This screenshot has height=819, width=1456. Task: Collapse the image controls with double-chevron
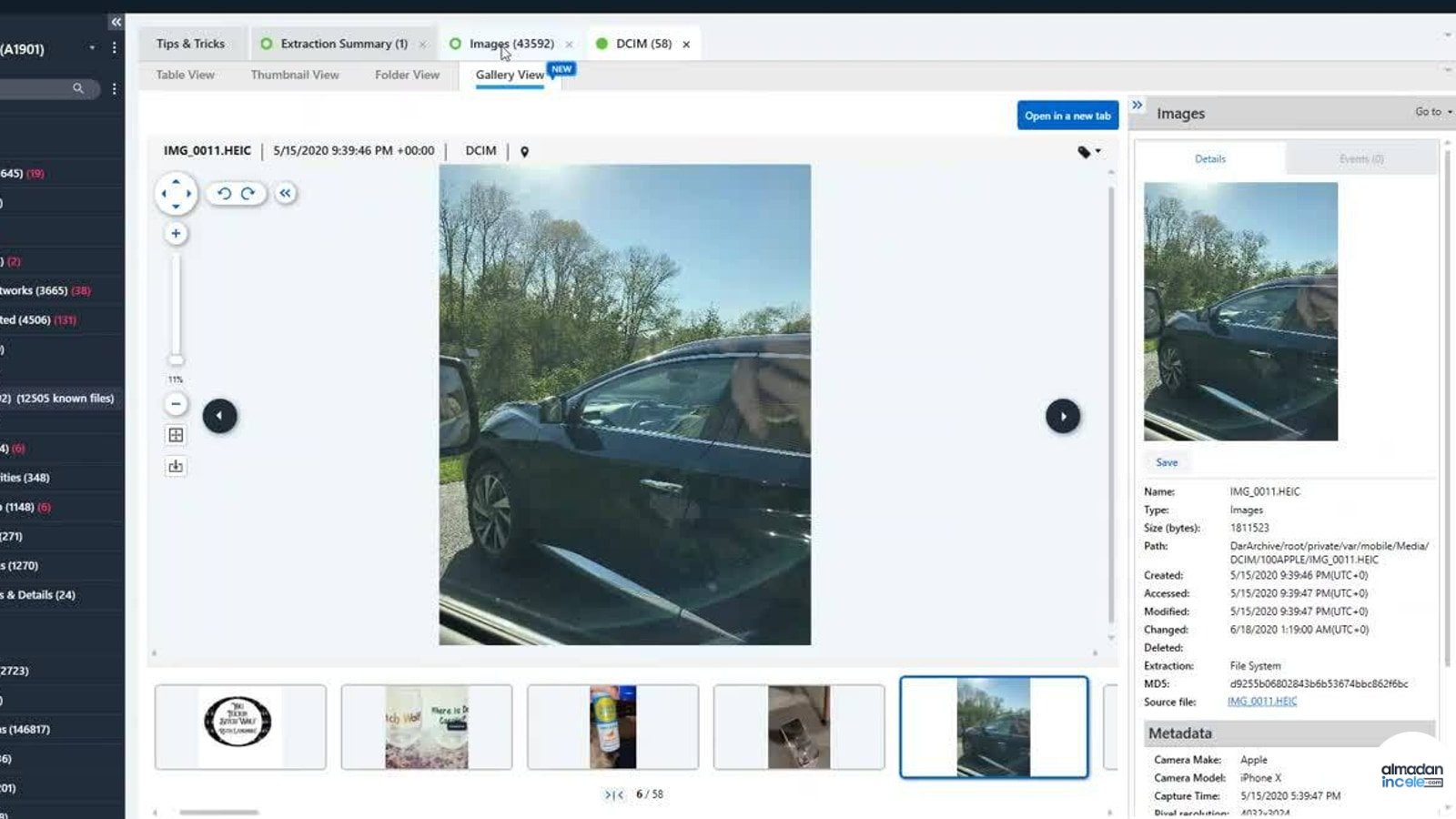pyautogui.click(x=286, y=193)
